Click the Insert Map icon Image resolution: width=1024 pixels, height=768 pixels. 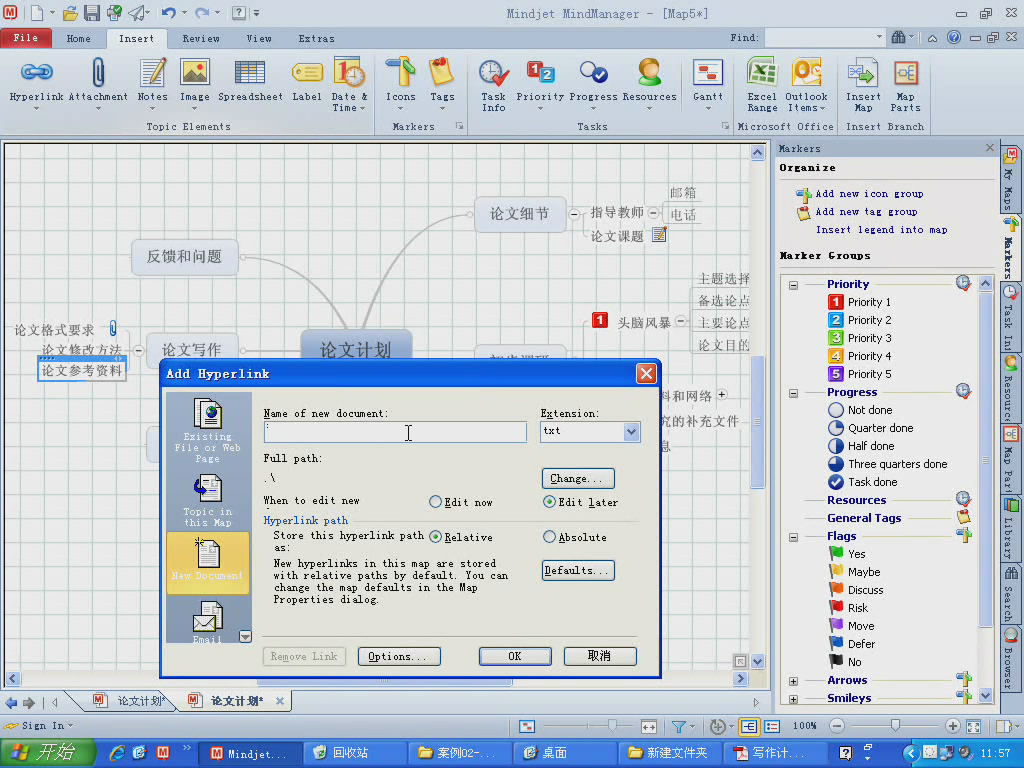863,72
